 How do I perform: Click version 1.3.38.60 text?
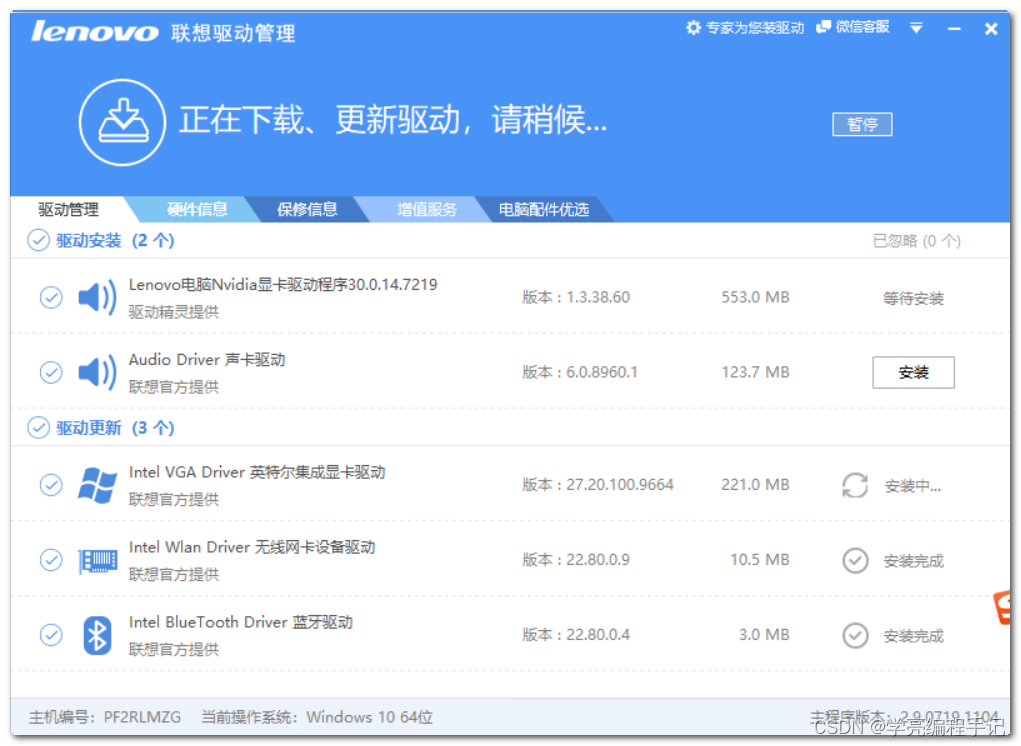pos(576,297)
